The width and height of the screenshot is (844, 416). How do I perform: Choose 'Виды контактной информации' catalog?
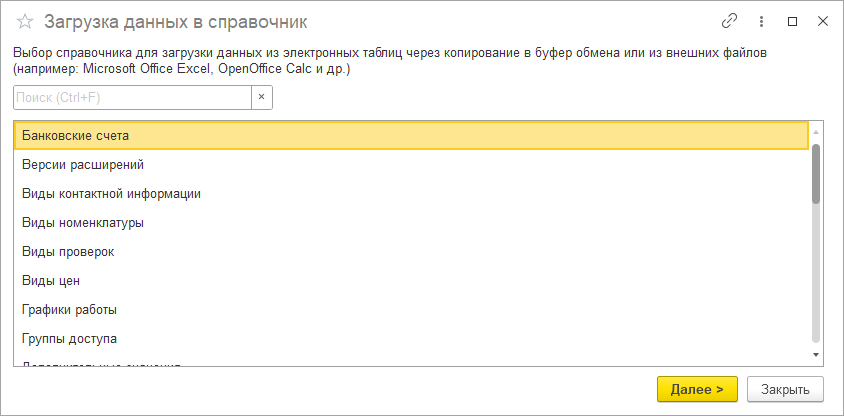coord(111,193)
